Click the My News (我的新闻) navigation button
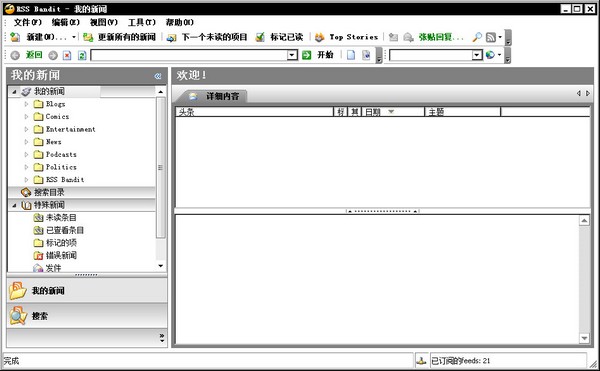Screen dimensions: 600x371 (87, 291)
